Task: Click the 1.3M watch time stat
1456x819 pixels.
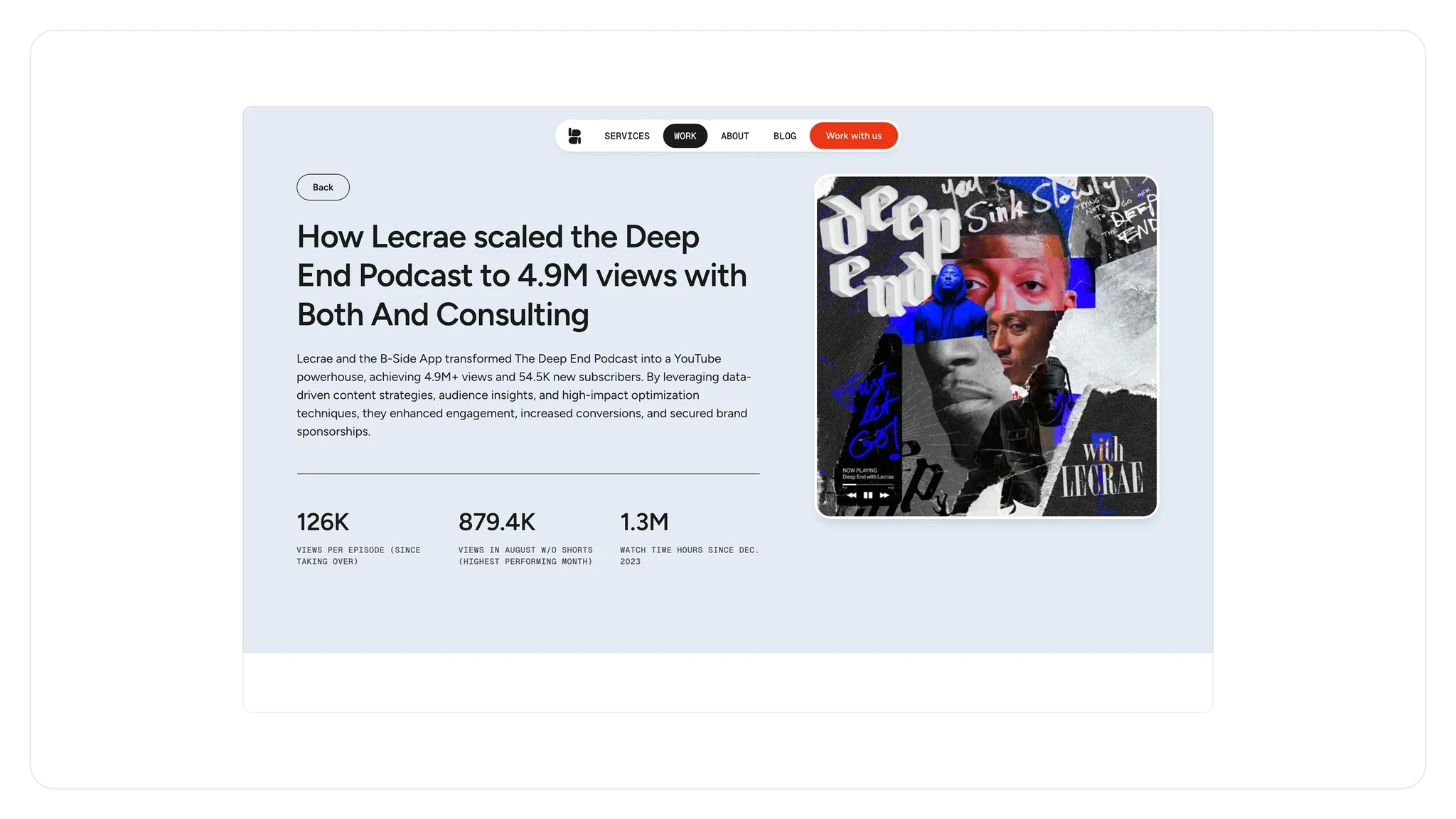Action: coord(644,522)
